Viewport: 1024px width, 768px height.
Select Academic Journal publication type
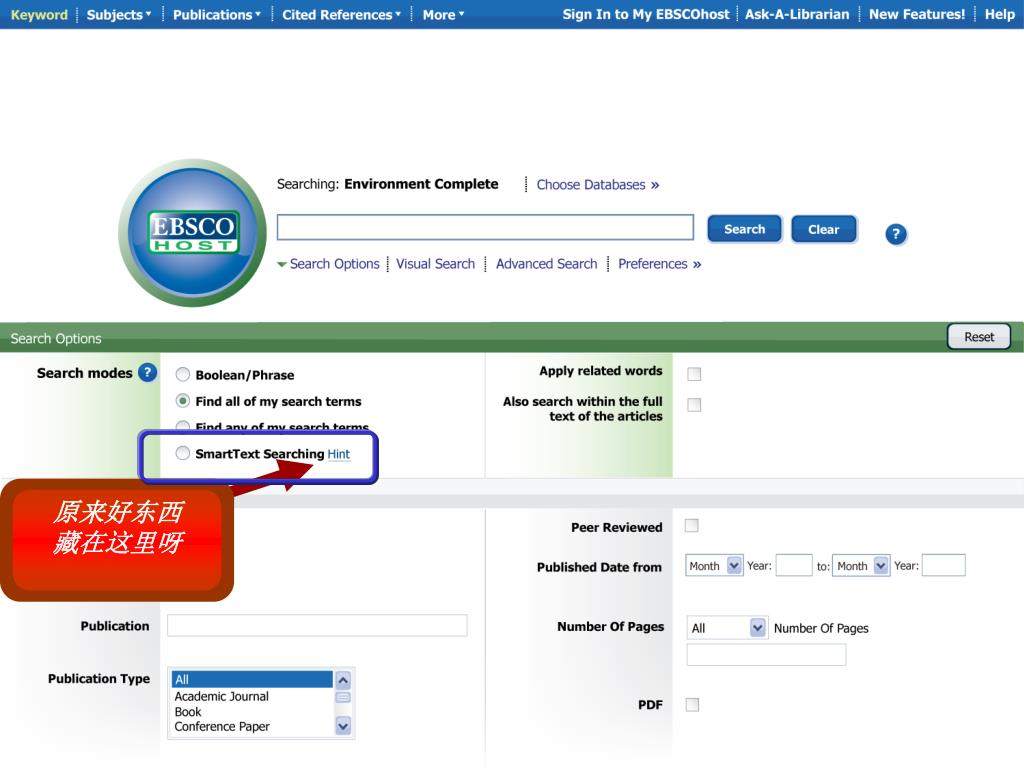coord(221,696)
